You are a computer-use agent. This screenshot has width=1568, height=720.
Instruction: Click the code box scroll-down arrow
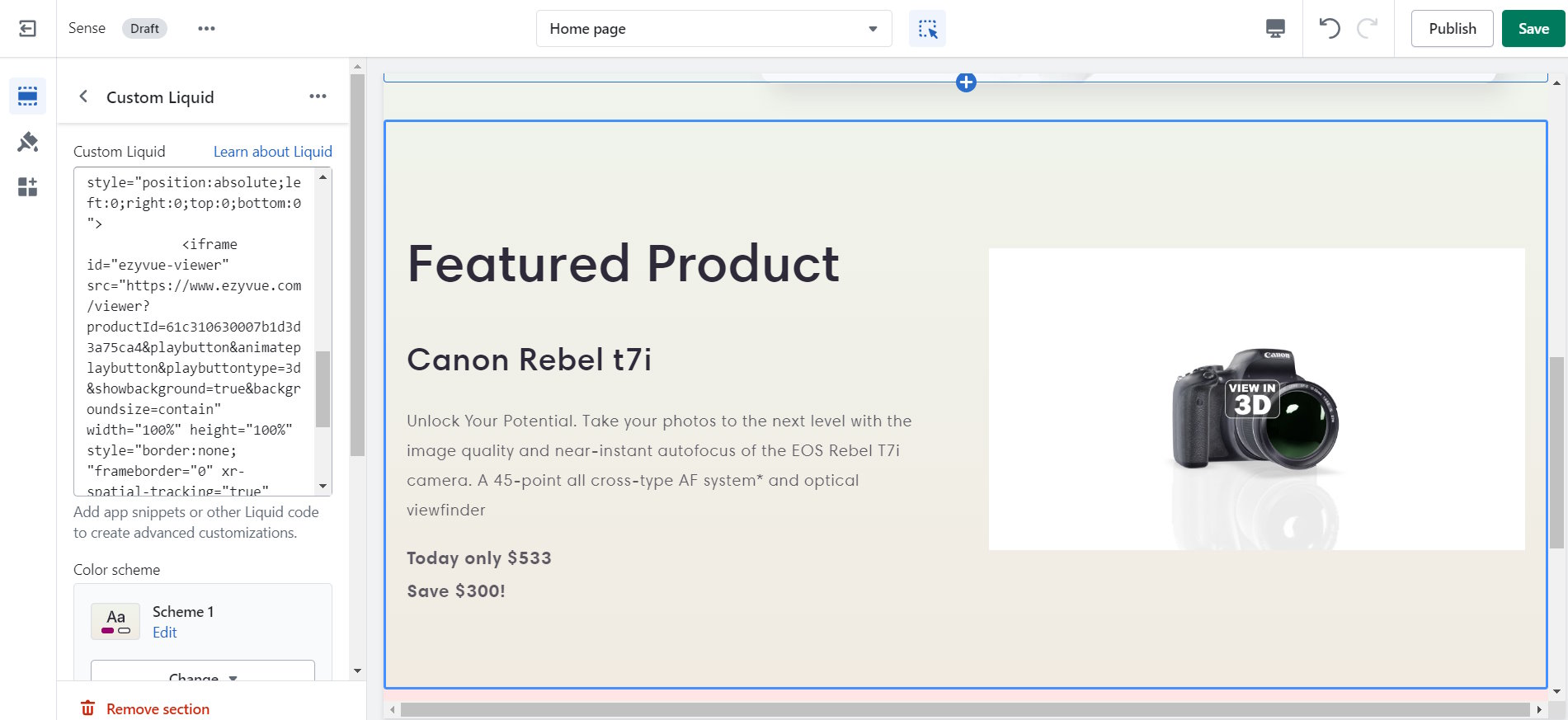[323, 487]
